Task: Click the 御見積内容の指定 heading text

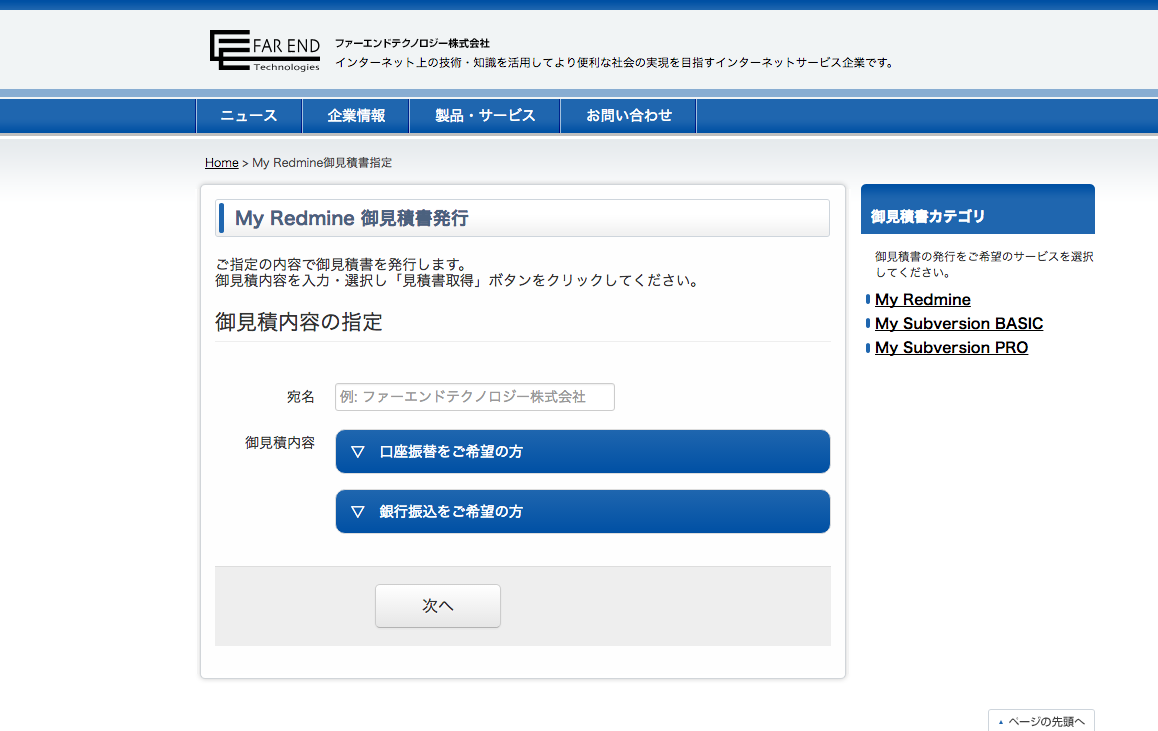Action: coord(298,322)
